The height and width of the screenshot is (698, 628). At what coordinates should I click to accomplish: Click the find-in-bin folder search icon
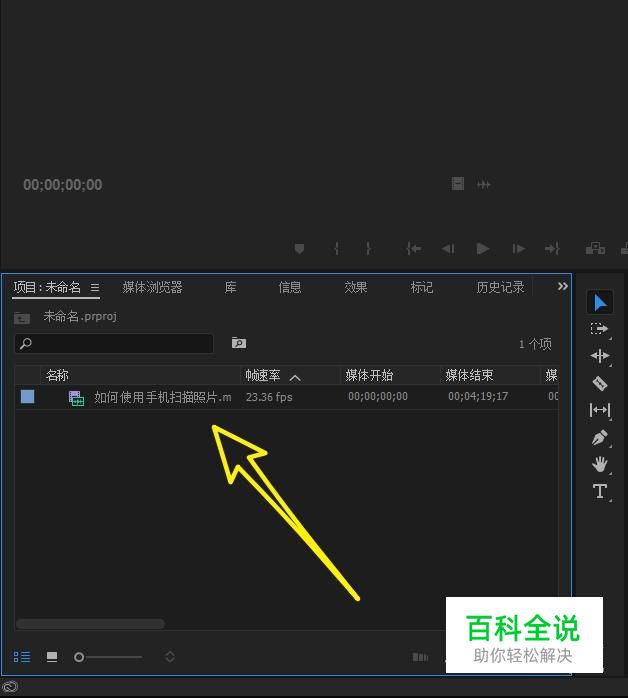click(x=239, y=343)
